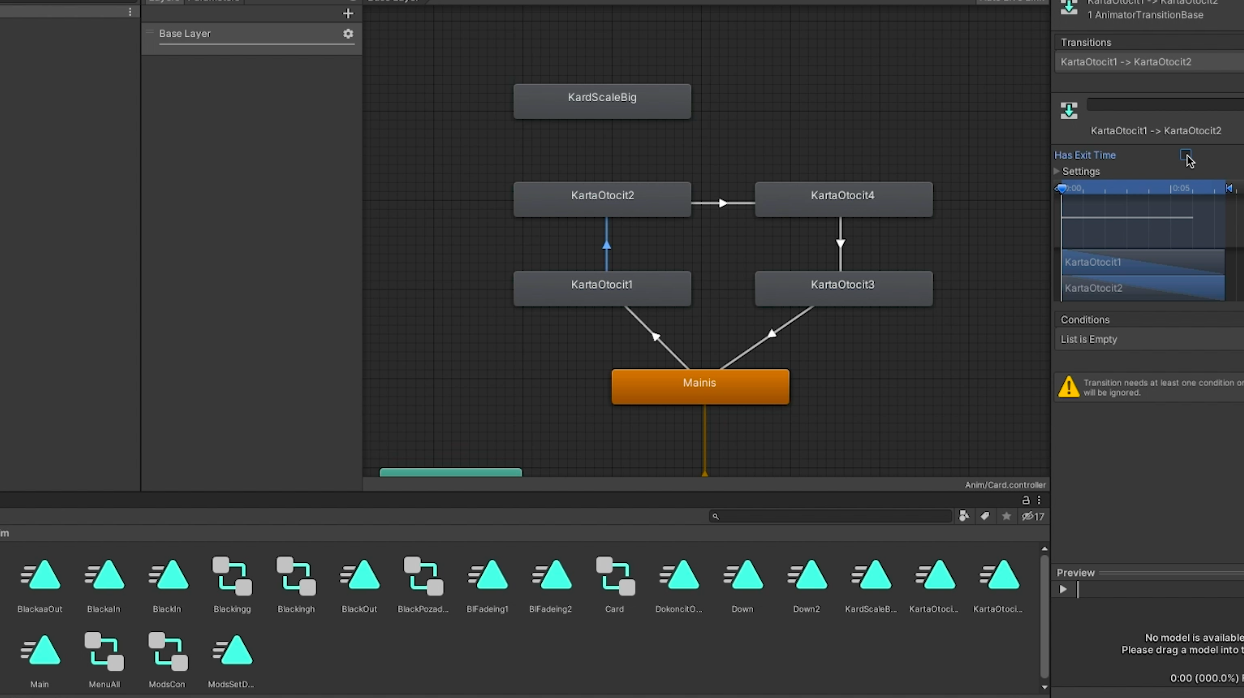Image resolution: width=1244 pixels, height=698 pixels.
Task: Click the search by type filter icon
Action: 964,516
